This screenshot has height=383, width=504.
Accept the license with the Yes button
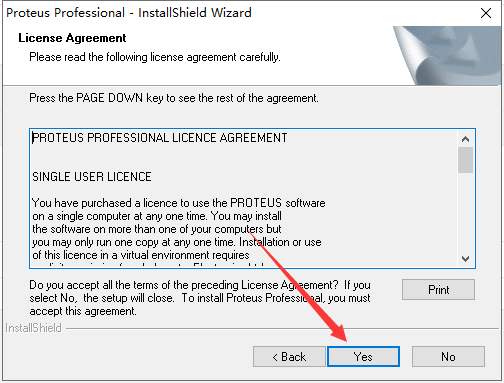coord(363,356)
